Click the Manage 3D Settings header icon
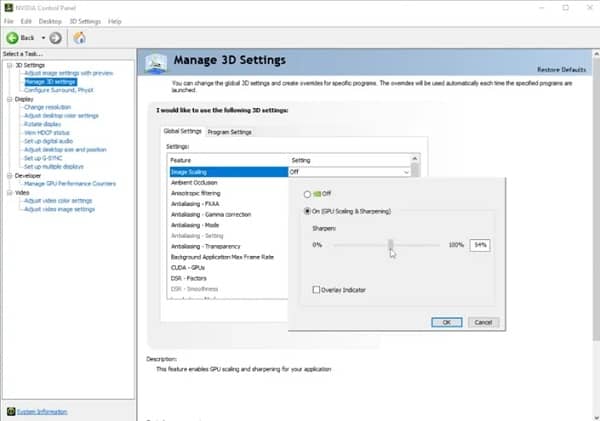The height and width of the screenshot is (421, 600). pyautogui.click(x=156, y=63)
